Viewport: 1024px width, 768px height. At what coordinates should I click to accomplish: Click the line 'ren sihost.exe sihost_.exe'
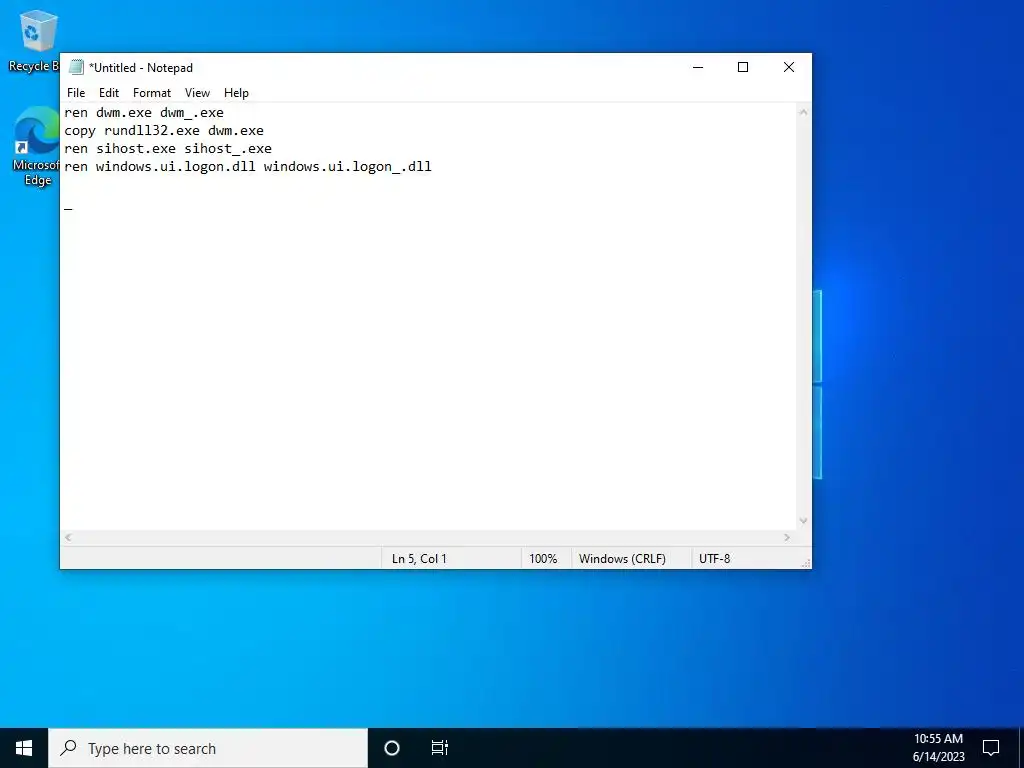[x=168, y=149]
